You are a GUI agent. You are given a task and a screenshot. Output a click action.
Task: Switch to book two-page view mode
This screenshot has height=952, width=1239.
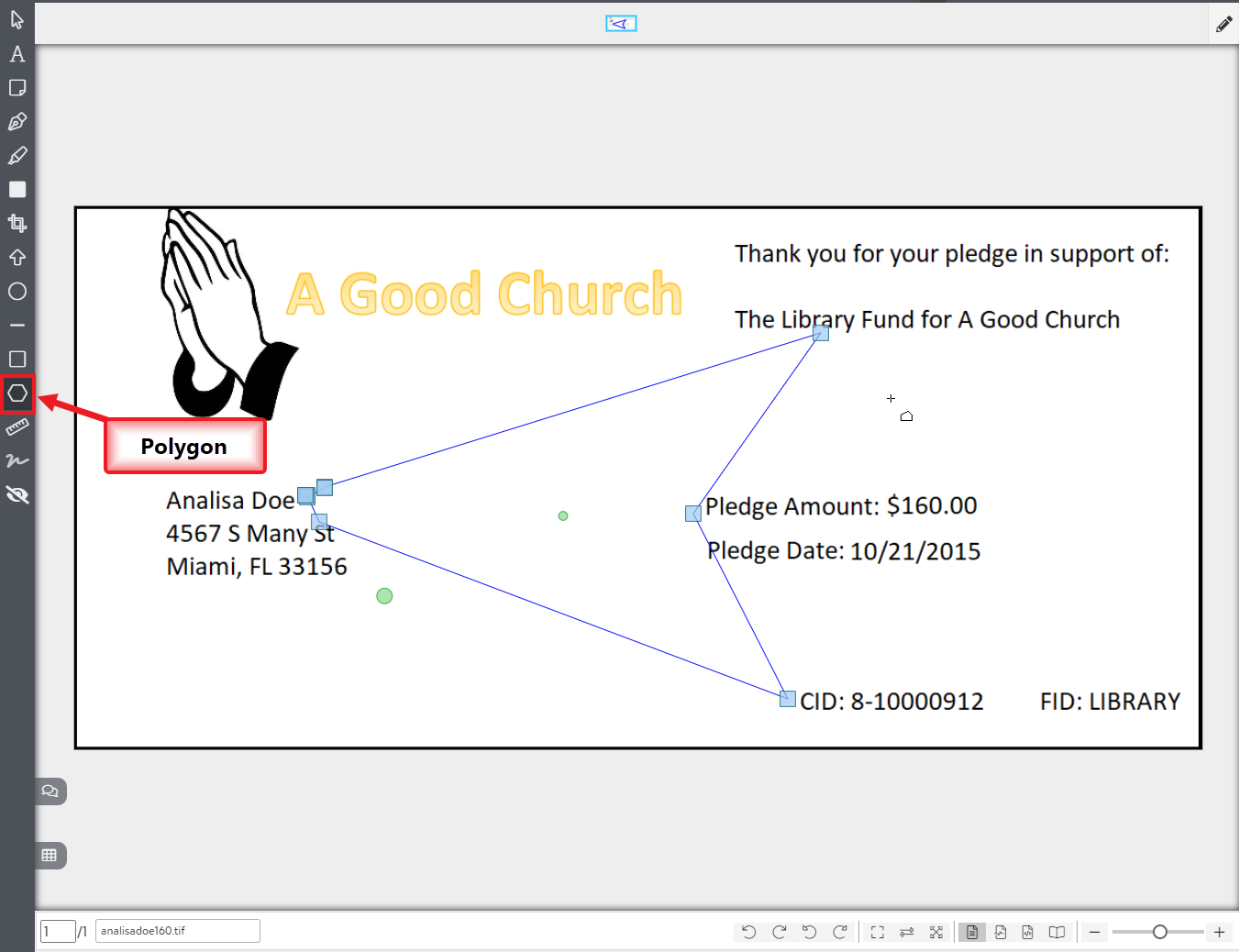(1056, 933)
